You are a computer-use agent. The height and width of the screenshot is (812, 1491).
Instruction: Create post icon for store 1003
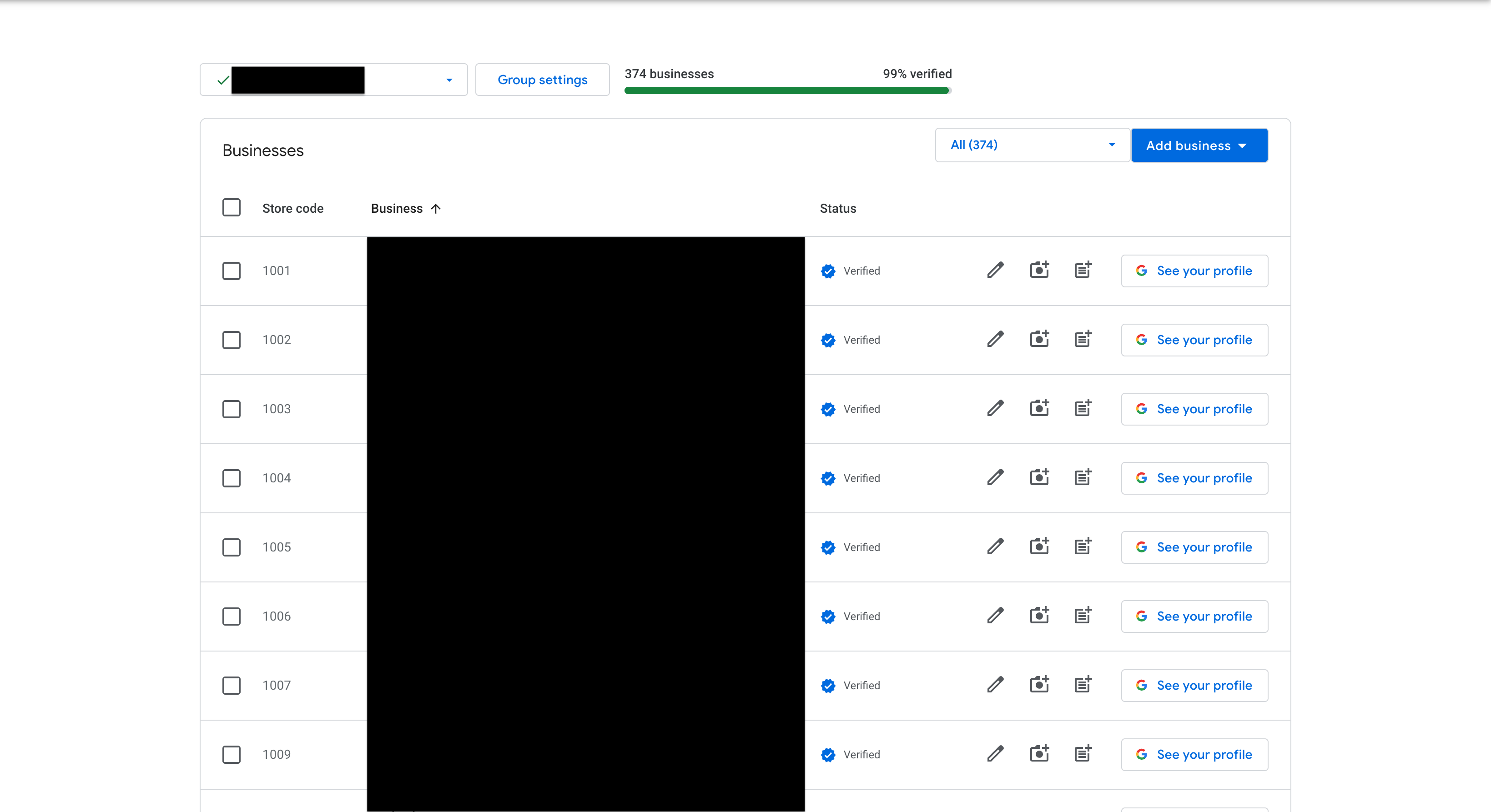[x=1083, y=408]
